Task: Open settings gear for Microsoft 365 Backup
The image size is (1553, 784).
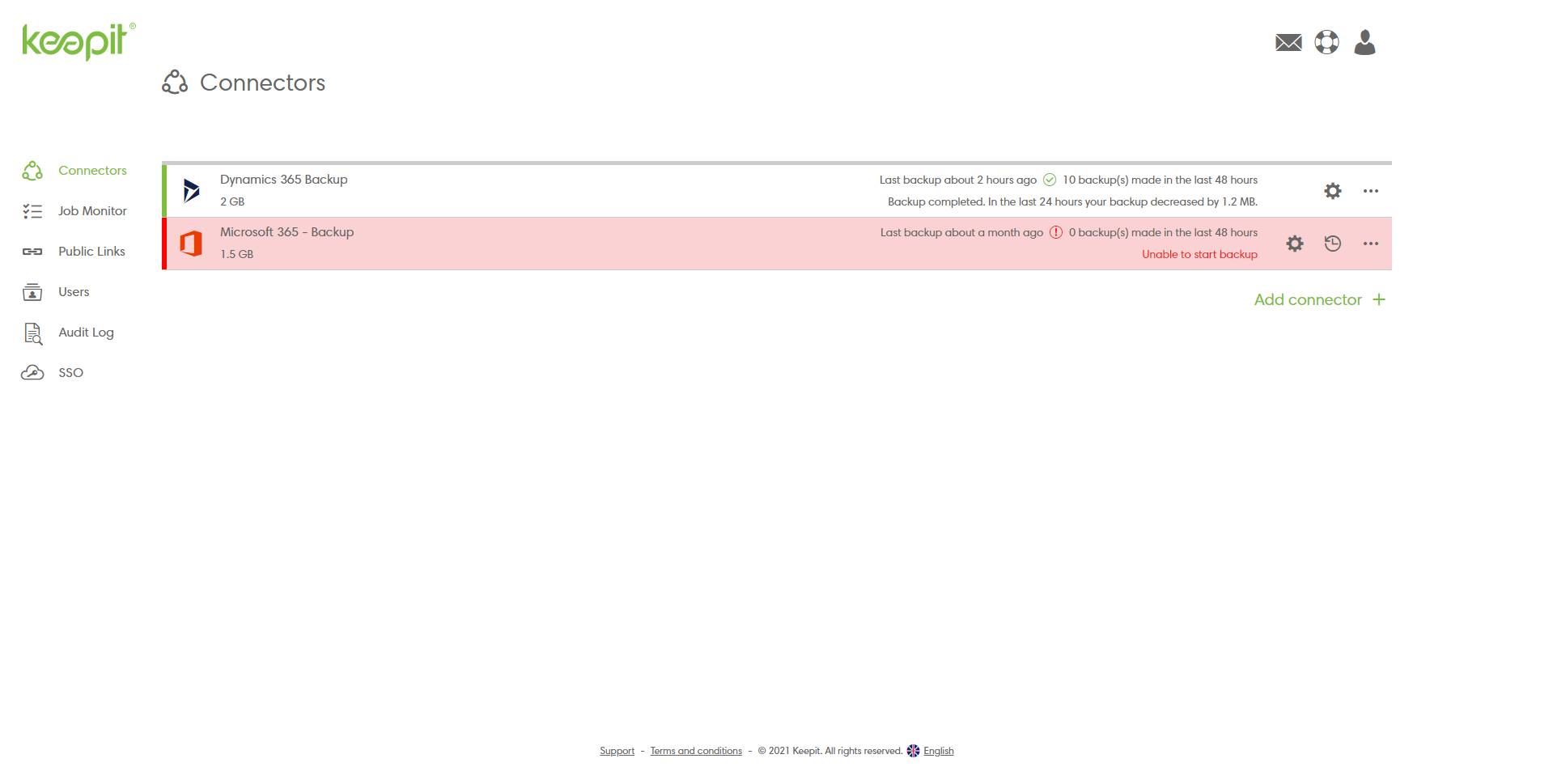Action: [x=1295, y=244]
